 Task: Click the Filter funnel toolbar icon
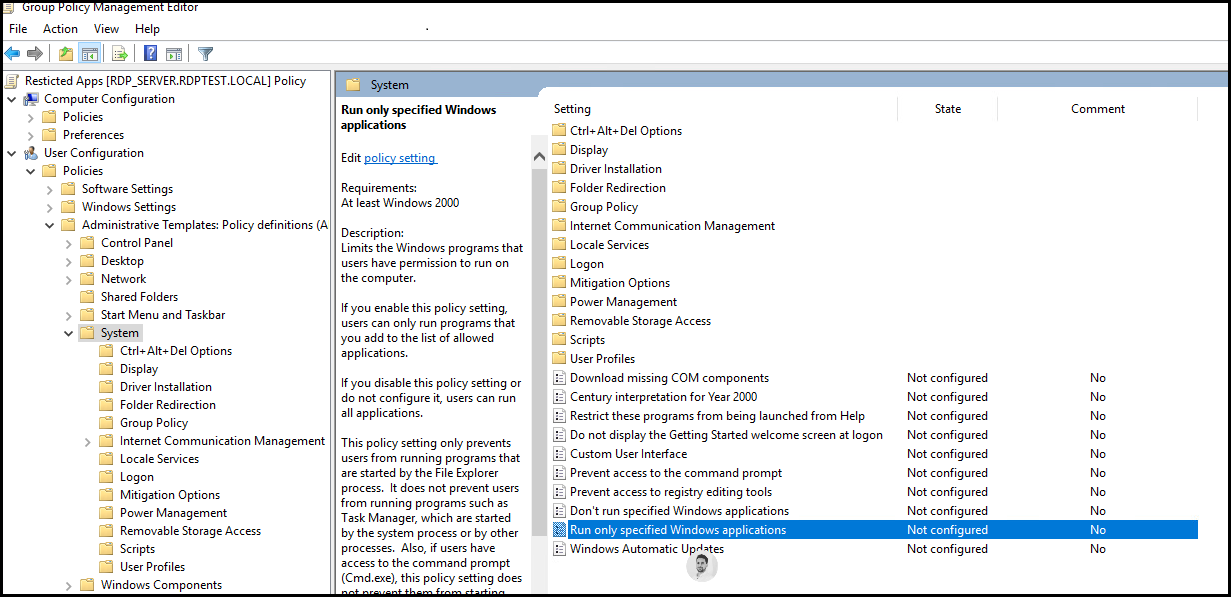205,53
